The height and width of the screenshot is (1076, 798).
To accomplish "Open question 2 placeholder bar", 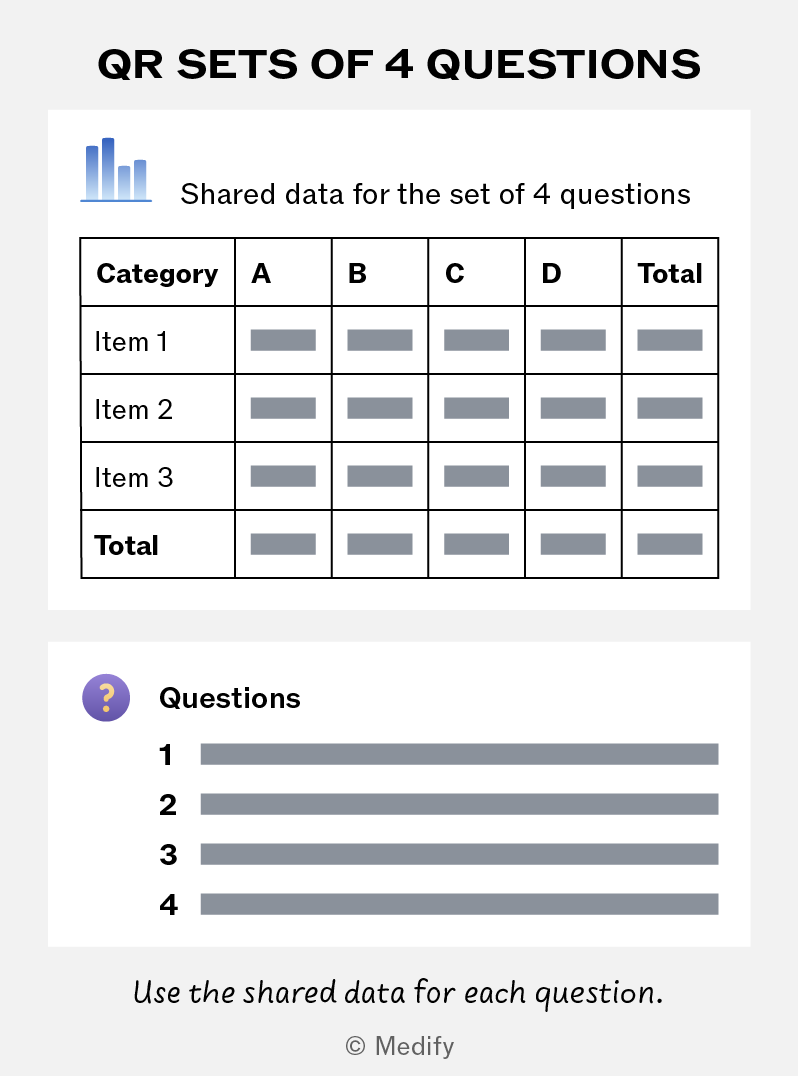I will pyautogui.click(x=459, y=804).
